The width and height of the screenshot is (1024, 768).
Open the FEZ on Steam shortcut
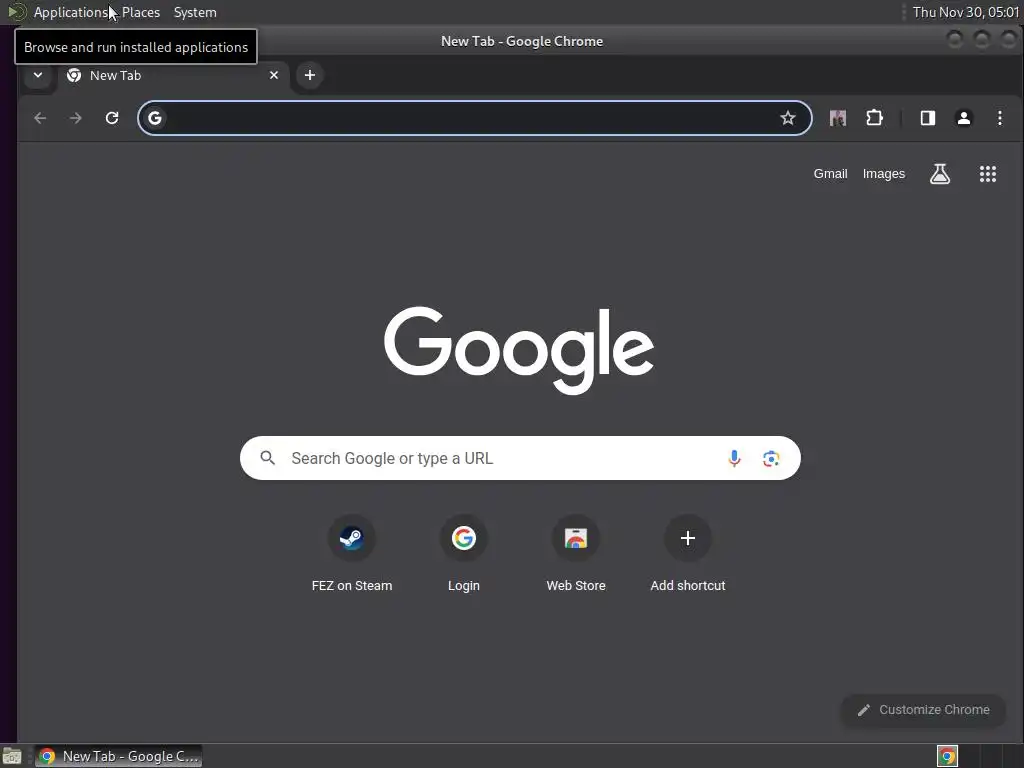(x=351, y=554)
